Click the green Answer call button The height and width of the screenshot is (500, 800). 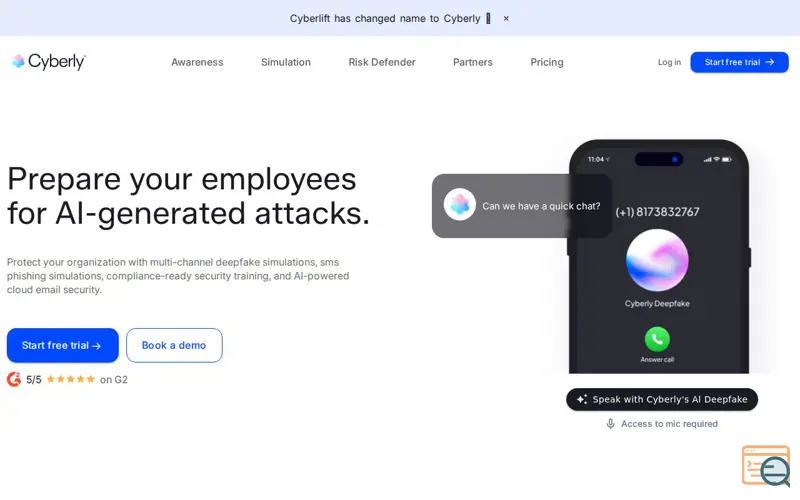(x=657, y=339)
